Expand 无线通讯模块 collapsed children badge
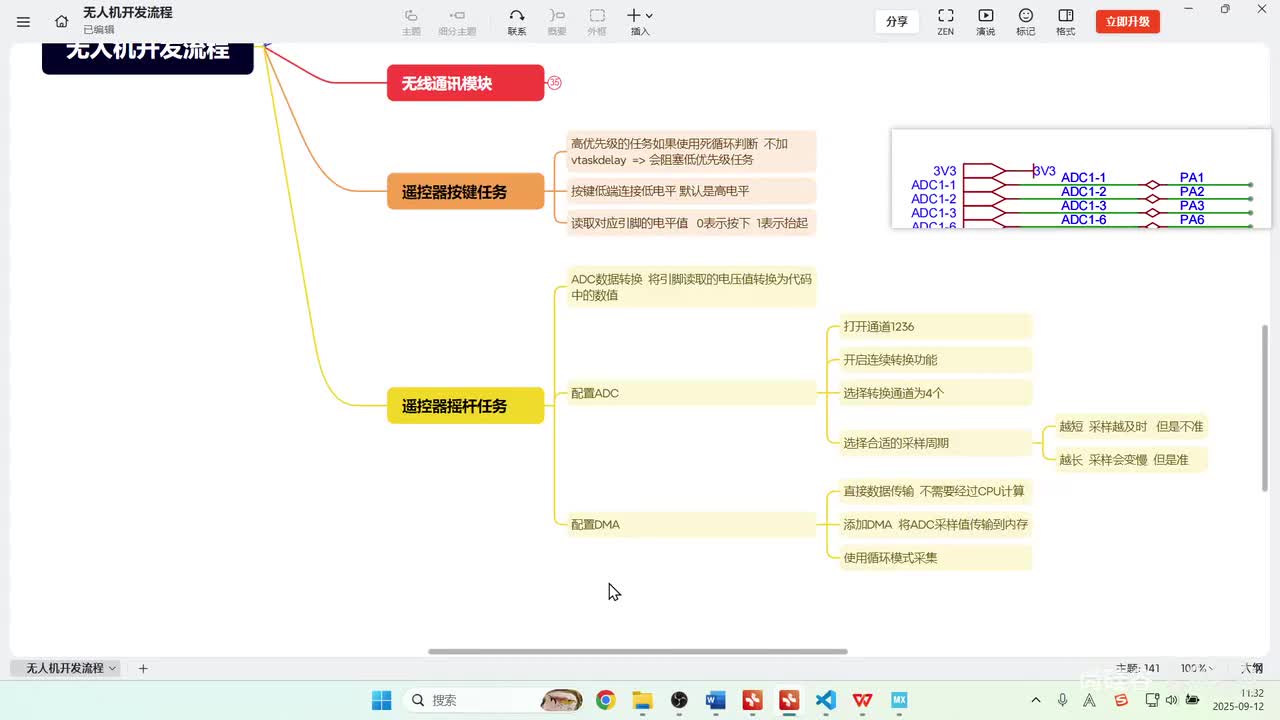The image size is (1280, 720). point(555,83)
